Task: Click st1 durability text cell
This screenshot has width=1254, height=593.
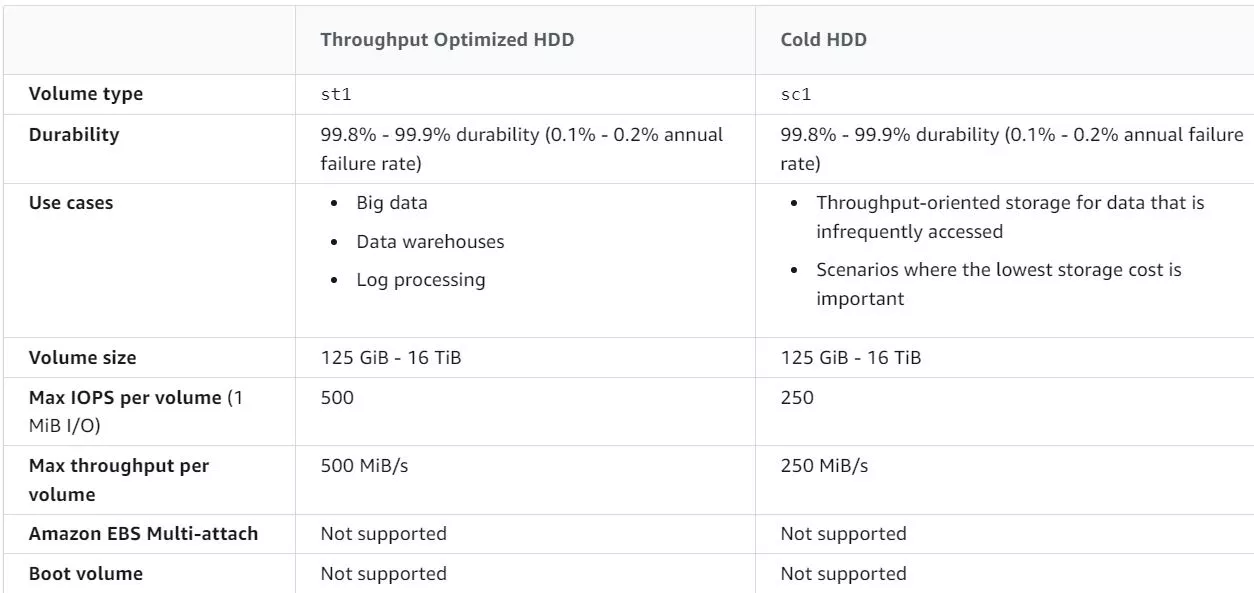Action: tap(522, 148)
